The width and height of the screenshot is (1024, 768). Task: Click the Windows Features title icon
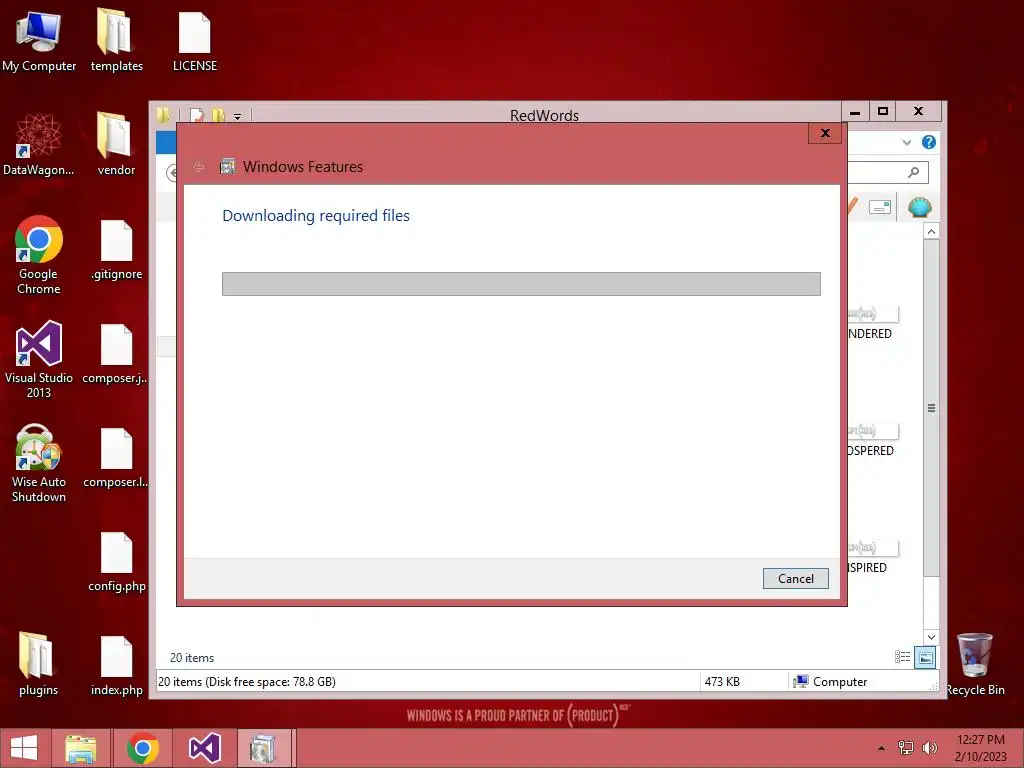pos(227,167)
